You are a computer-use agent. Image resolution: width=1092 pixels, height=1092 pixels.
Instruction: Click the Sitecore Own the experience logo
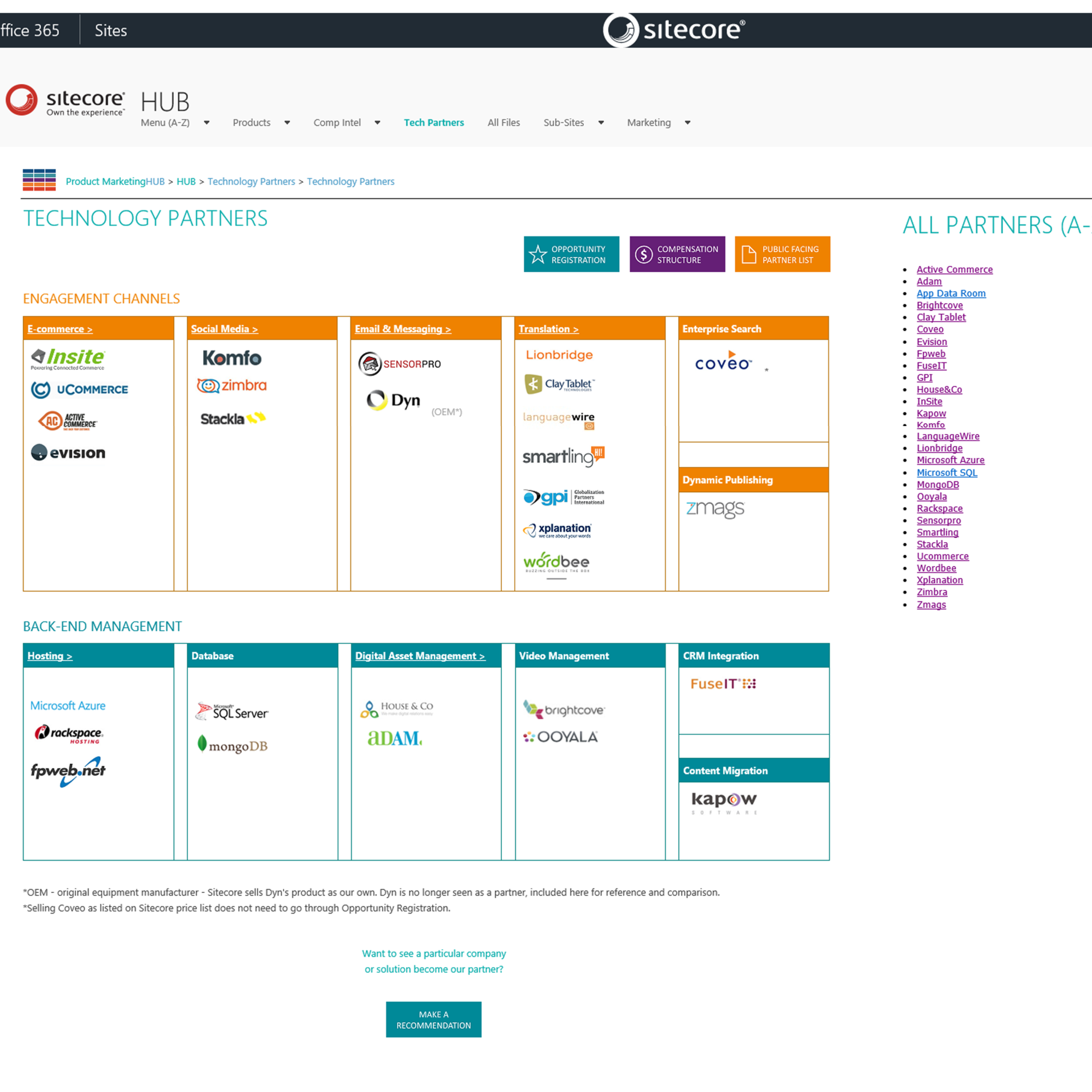65,100
